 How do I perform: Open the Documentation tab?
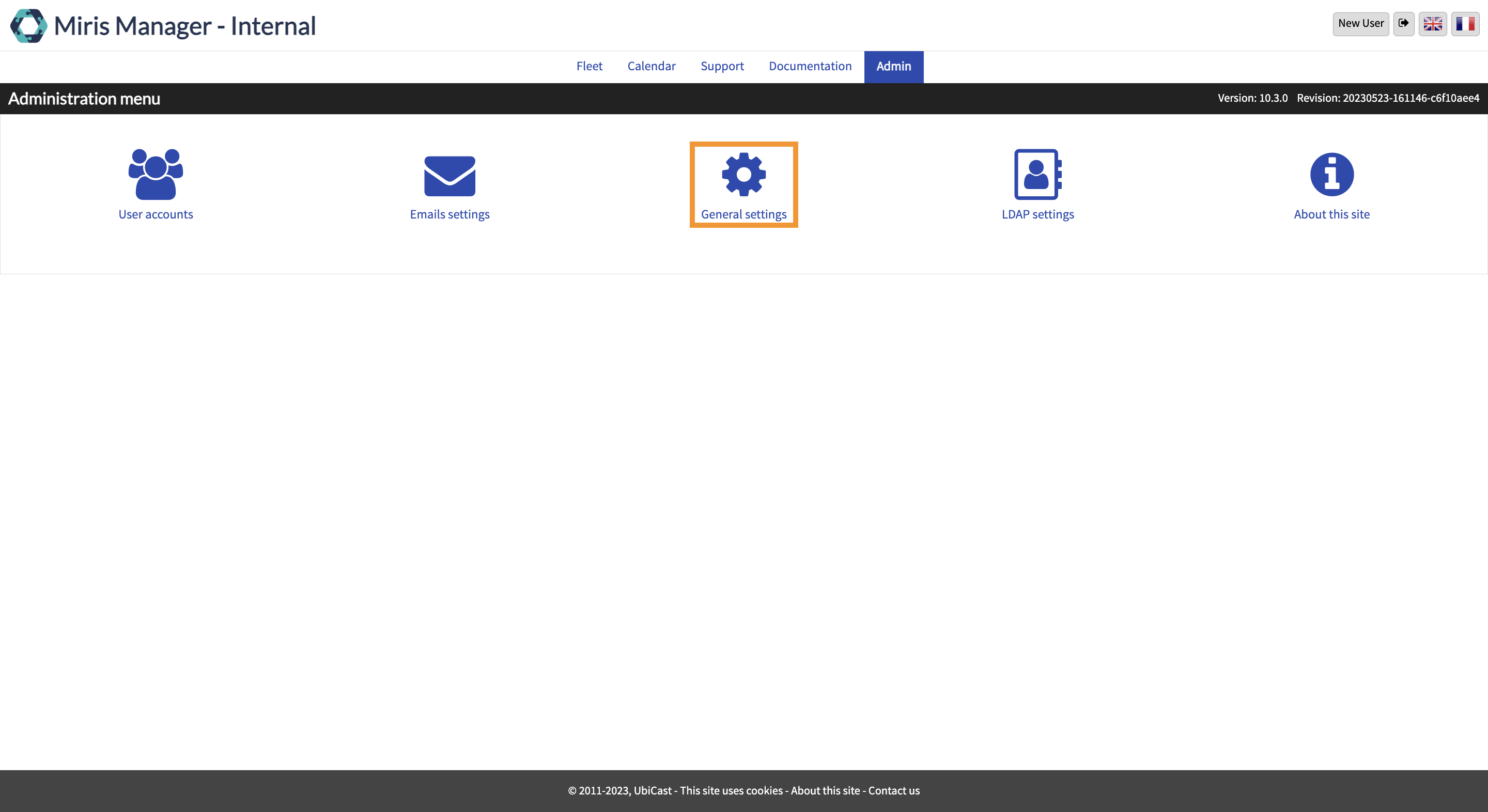pos(810,67)
